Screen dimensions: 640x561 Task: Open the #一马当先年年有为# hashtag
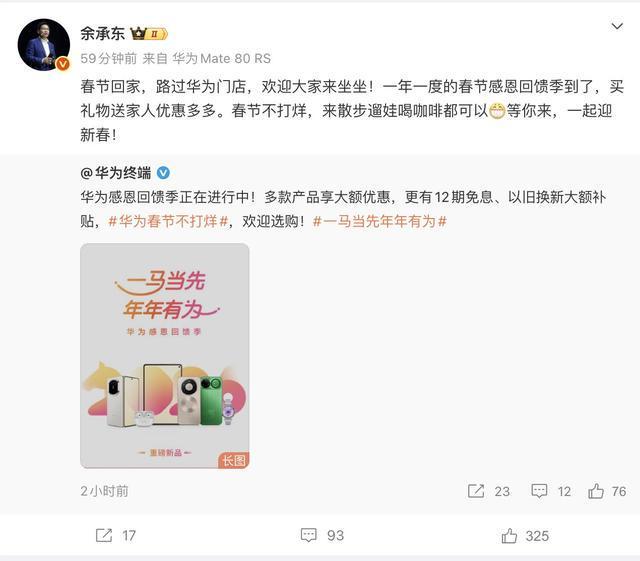click(380, 222)
